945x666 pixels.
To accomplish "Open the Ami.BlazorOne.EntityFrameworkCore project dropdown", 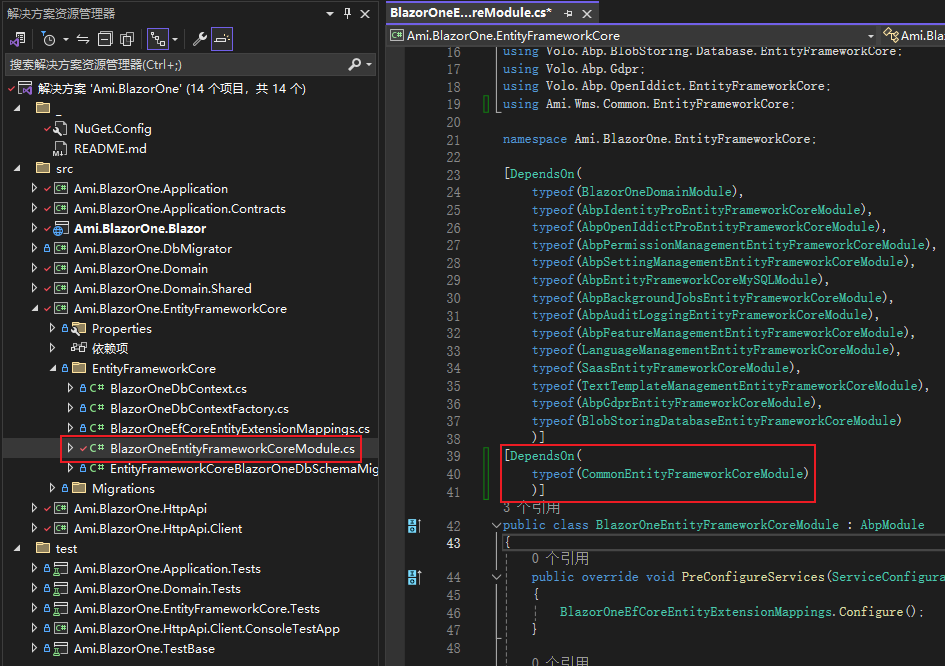I will point(870,36).
